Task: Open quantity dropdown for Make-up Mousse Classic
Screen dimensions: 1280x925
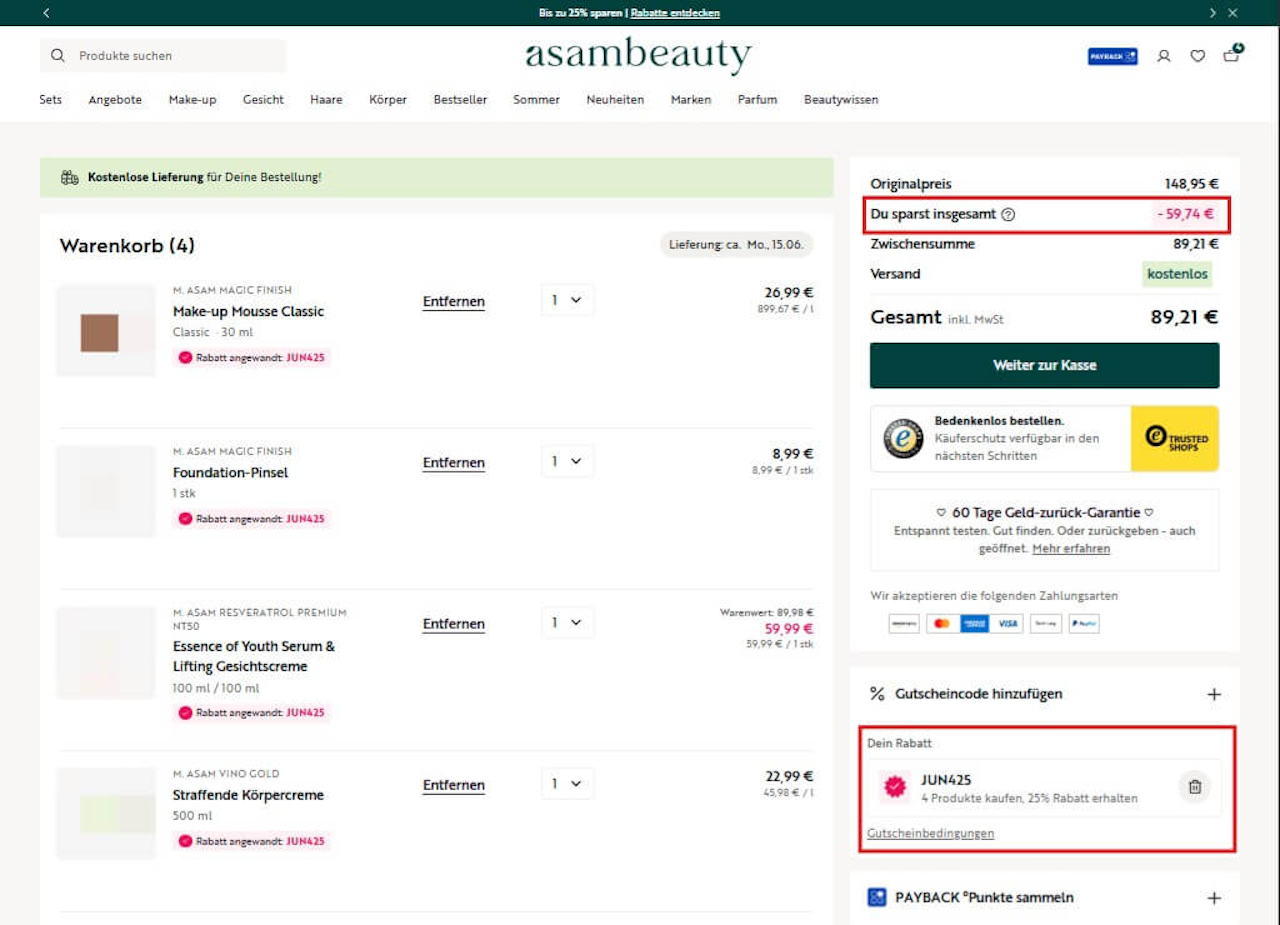Action: [567, 300]
